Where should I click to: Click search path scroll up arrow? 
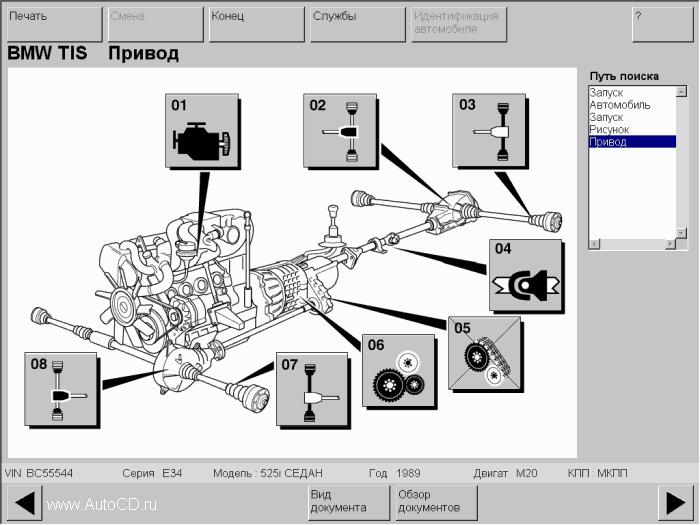point(681,92)
